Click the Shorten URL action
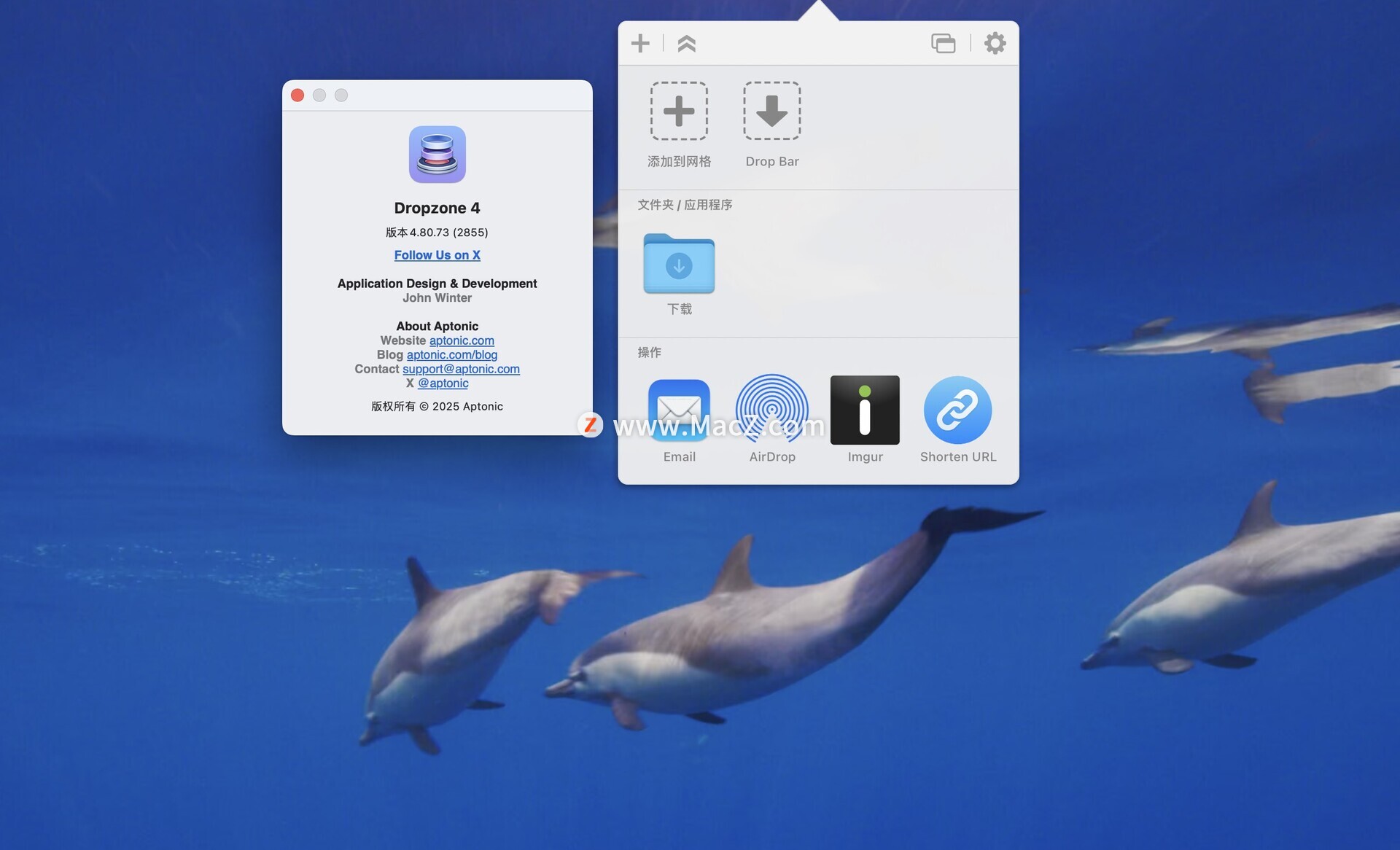 coord(957,410)
